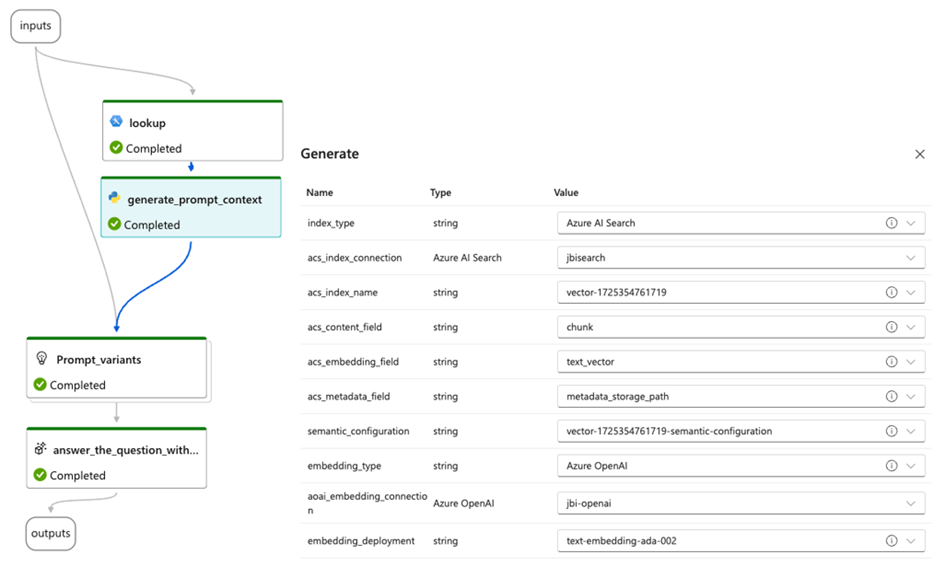945x566 pixels.
Task: Expand the index_type Azure AI Search dropdown
Action: 911,223
